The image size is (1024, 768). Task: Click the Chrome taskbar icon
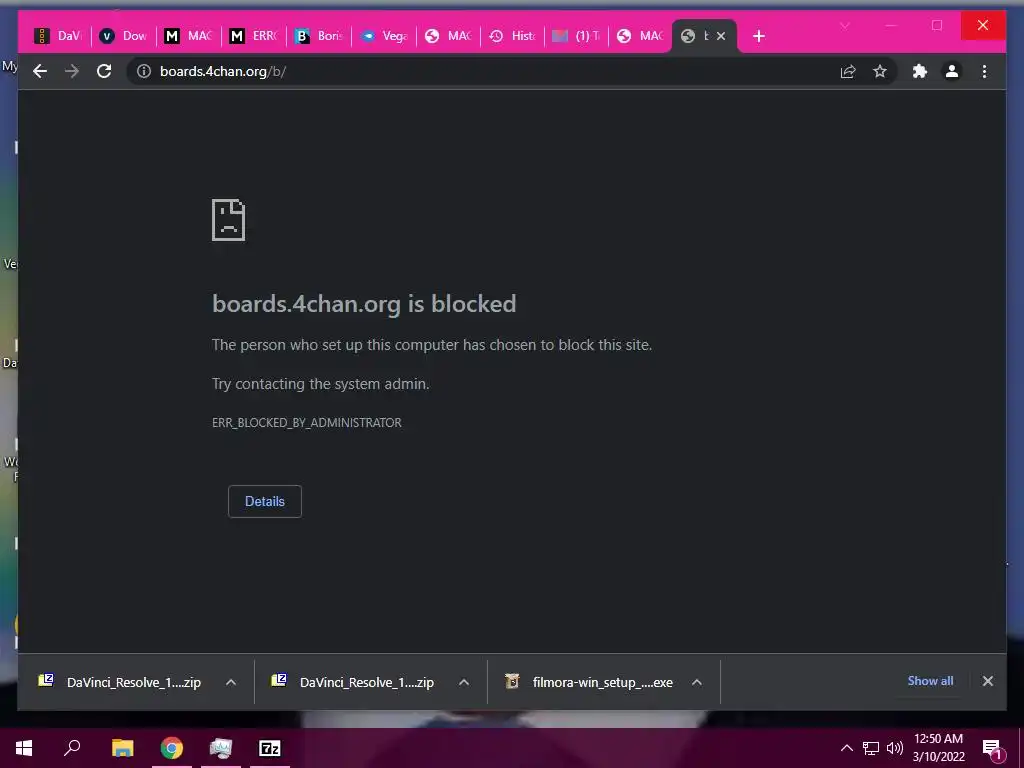pos(172,748)
